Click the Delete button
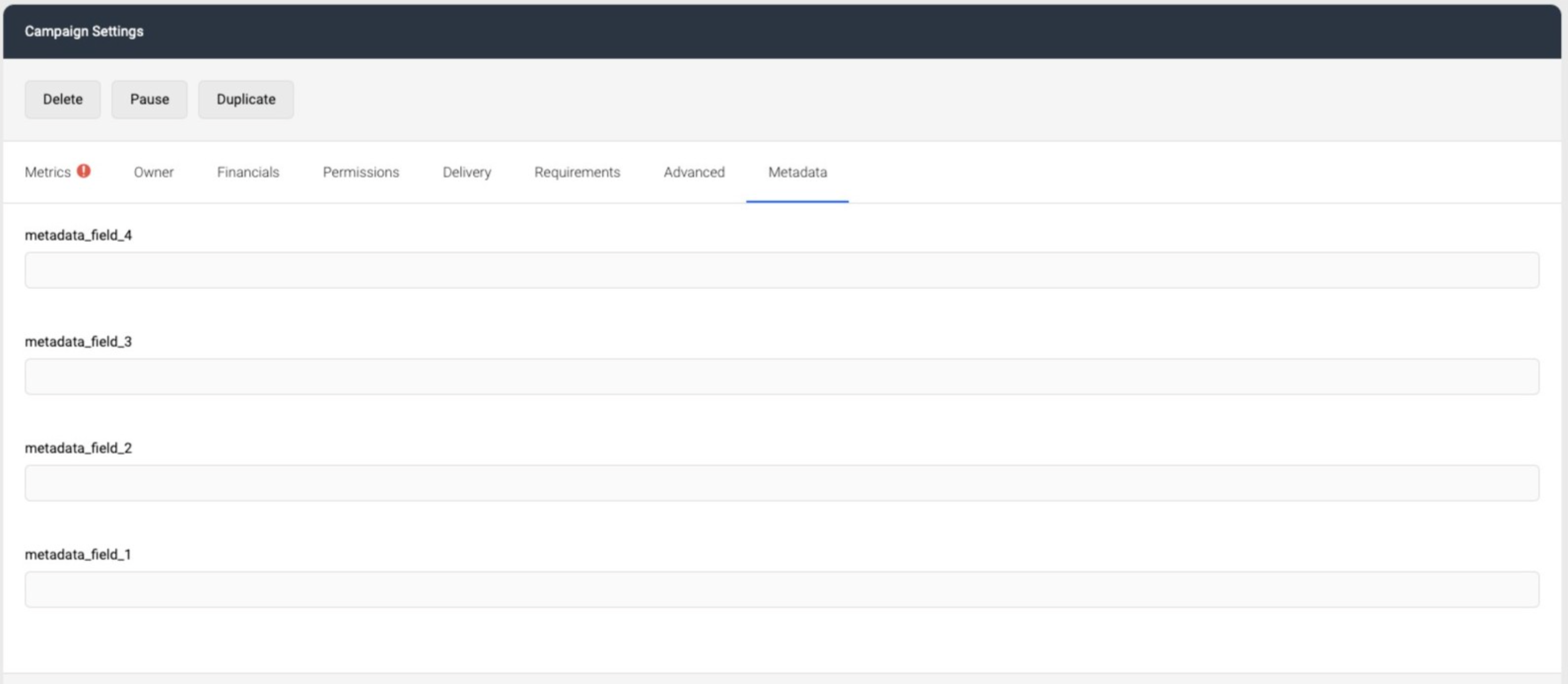Image resolution: width=1568 pixels, height=684 pixels. [x=62, y=99]
